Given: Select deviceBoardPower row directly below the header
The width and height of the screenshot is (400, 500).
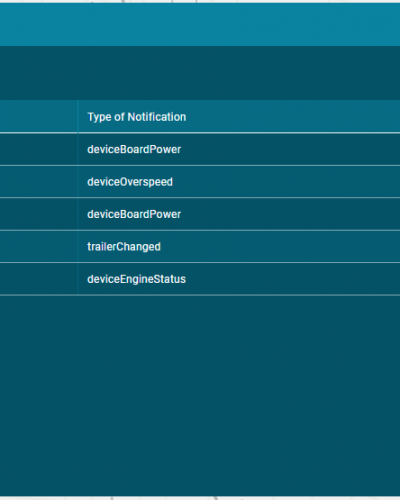Looking at the screenshot, I should pos(200,149).
